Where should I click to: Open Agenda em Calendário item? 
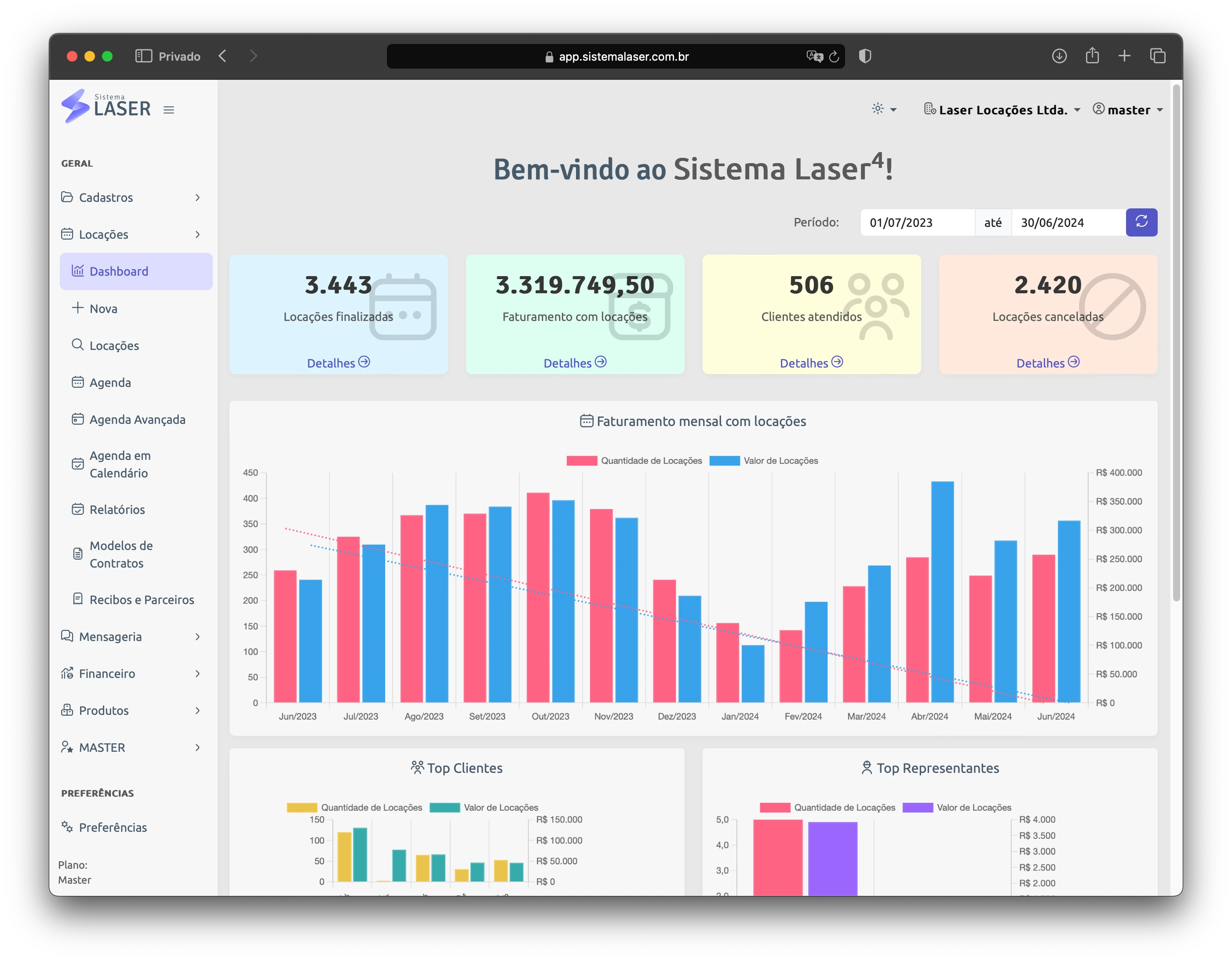click(136, 464)
